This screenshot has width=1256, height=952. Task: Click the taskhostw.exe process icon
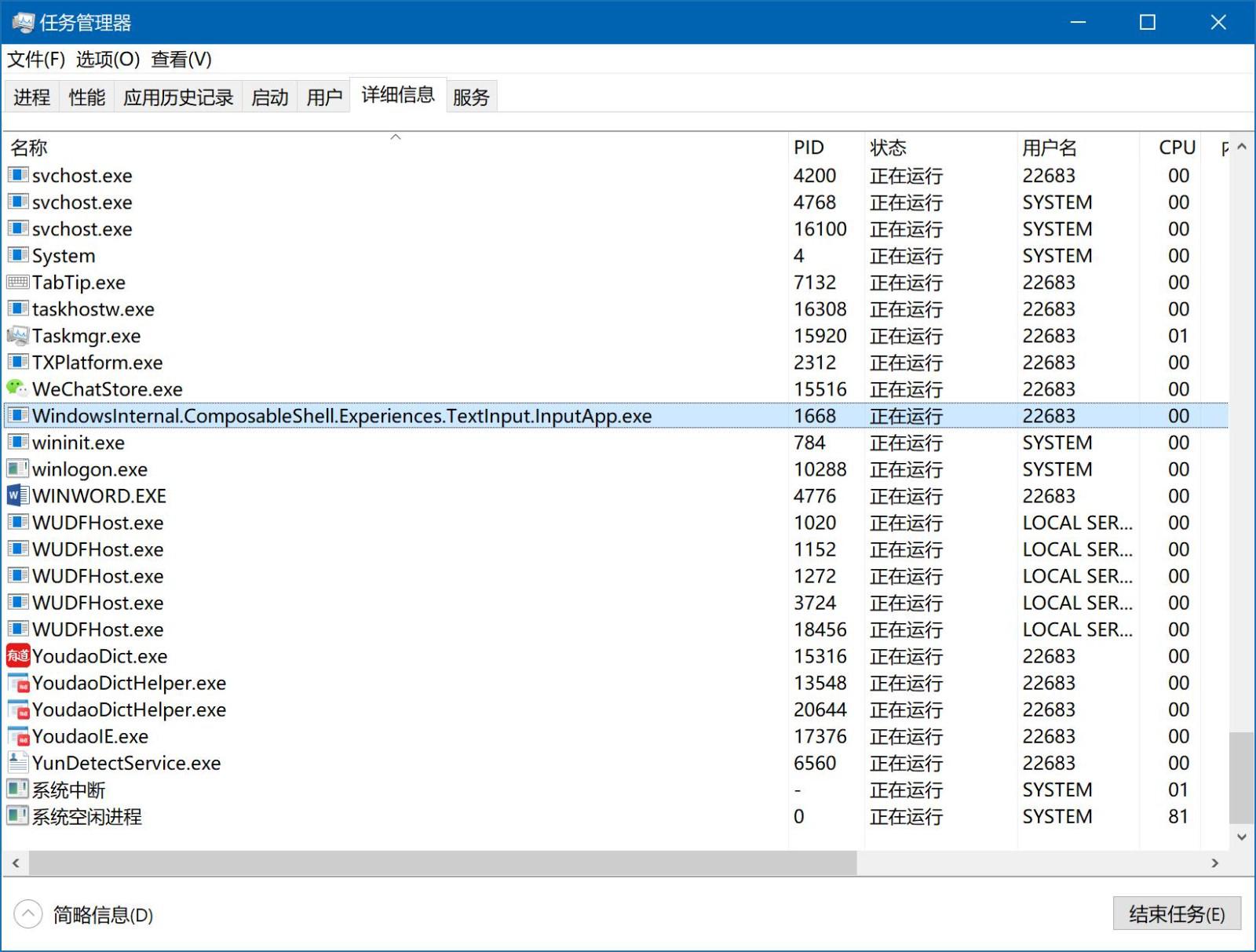(17, 308)
